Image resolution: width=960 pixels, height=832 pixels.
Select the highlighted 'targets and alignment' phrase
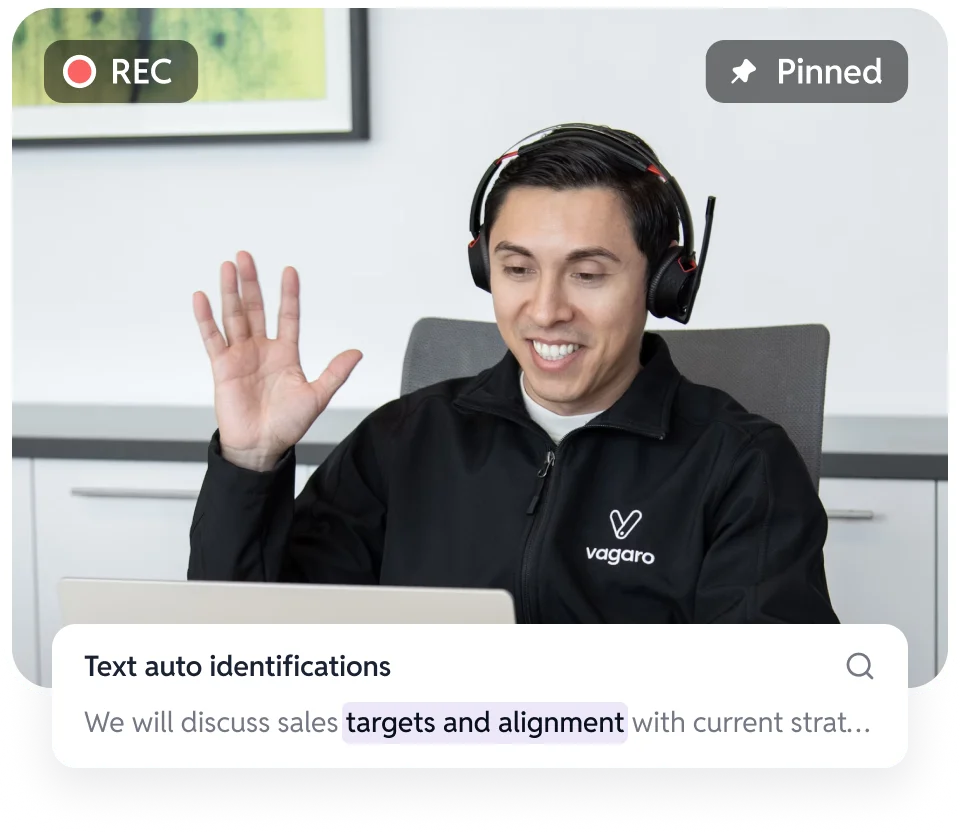(485, 722)
